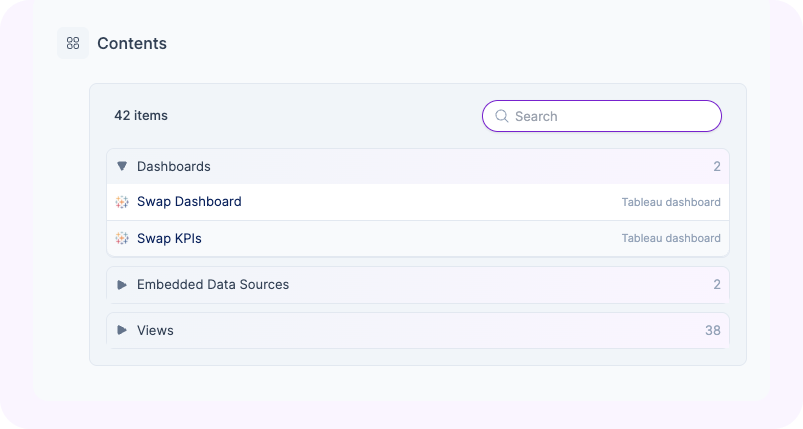This screenshot has height=429, width=803.
Task: Expand the Views section arrow
Action: (122, 330)
